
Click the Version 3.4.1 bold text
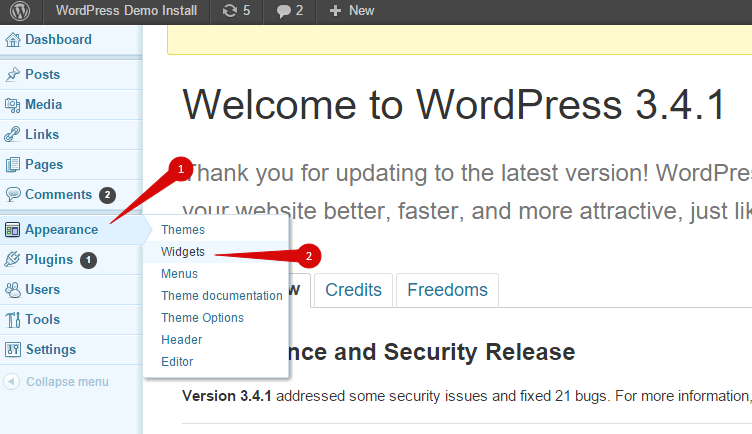click(227, 396)
